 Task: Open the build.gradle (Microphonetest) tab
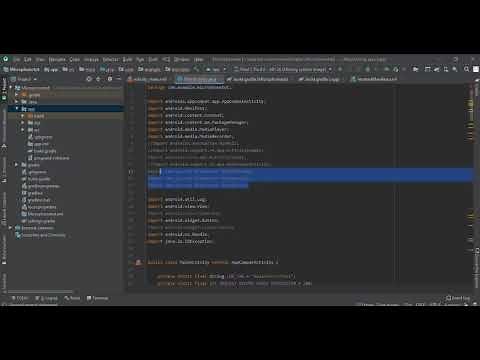(x=258, y=79)
